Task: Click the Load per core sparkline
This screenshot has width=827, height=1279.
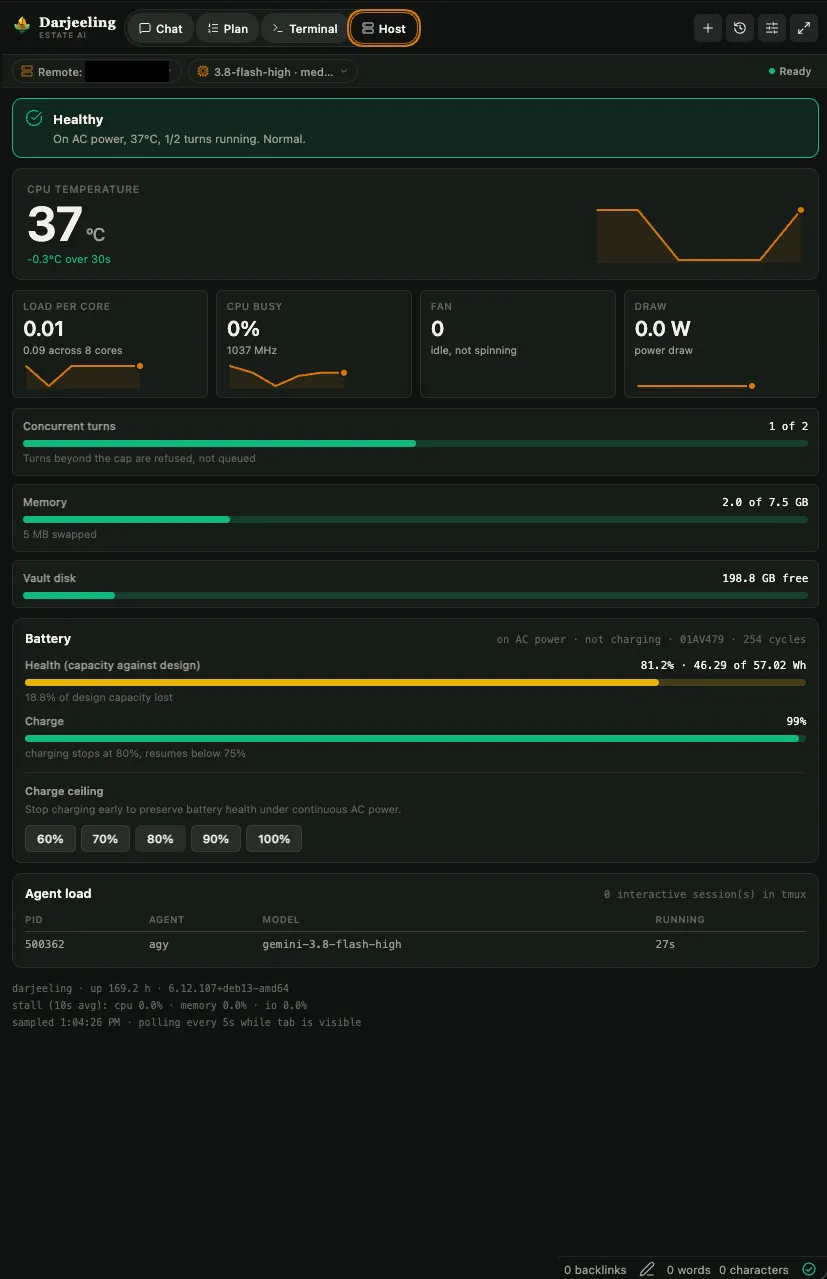Action: click(83, 376)
